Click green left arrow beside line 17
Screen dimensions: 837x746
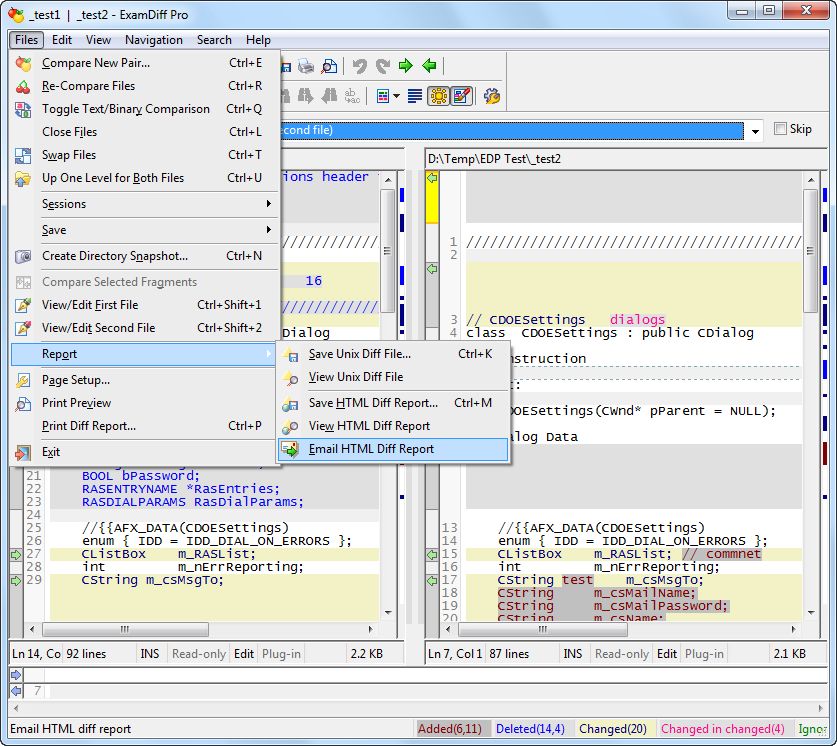click(432, 581)
